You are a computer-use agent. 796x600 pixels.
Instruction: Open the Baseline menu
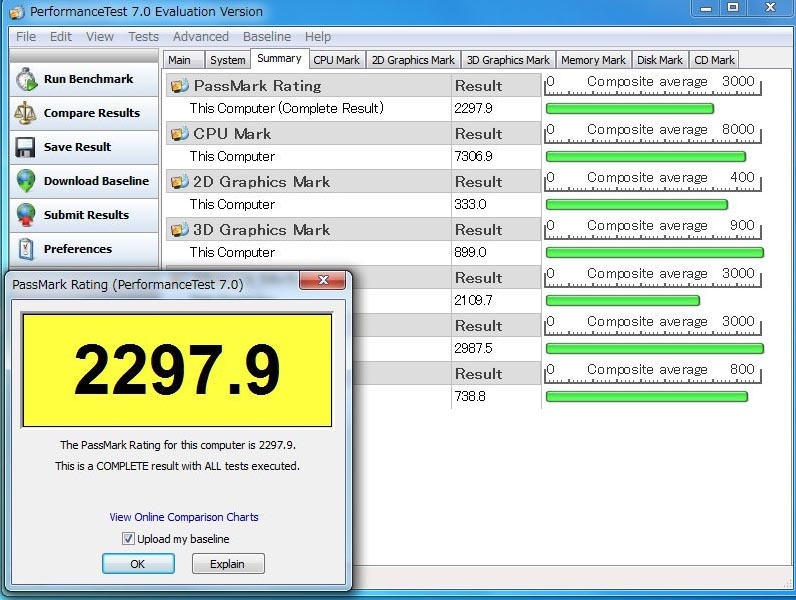coord(267,37)
